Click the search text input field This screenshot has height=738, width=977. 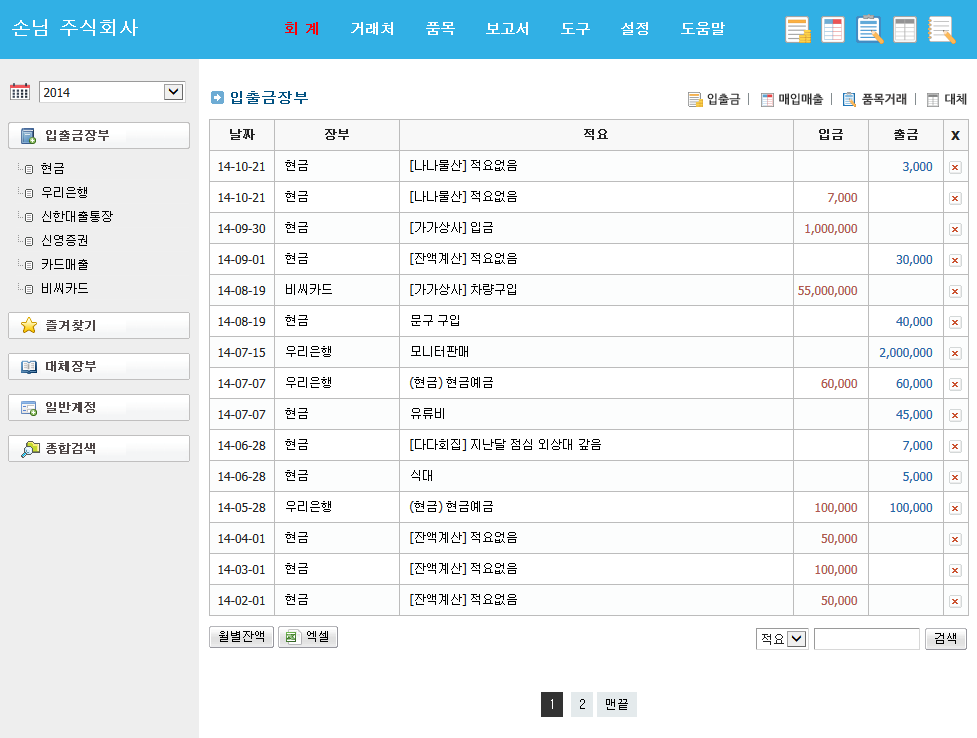tap(866, 639)
